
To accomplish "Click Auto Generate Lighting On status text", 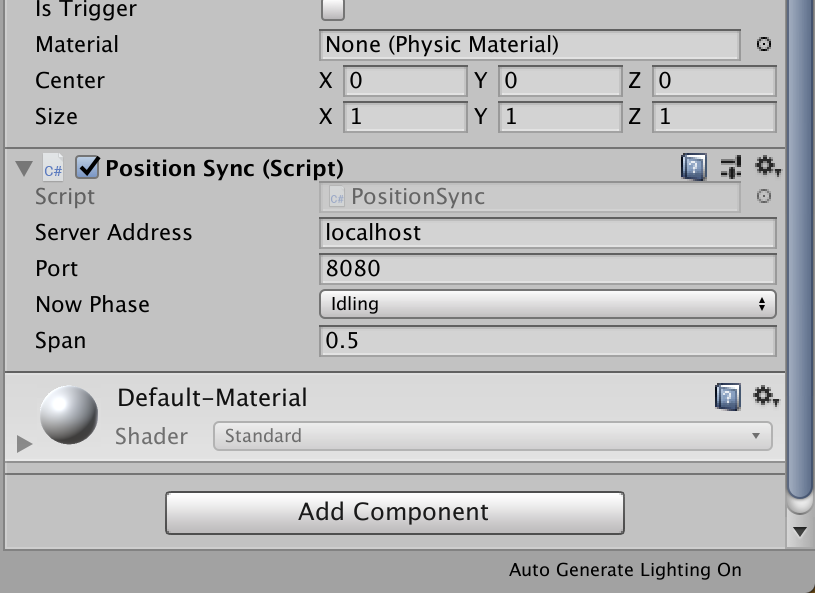I will pos(625,570).
